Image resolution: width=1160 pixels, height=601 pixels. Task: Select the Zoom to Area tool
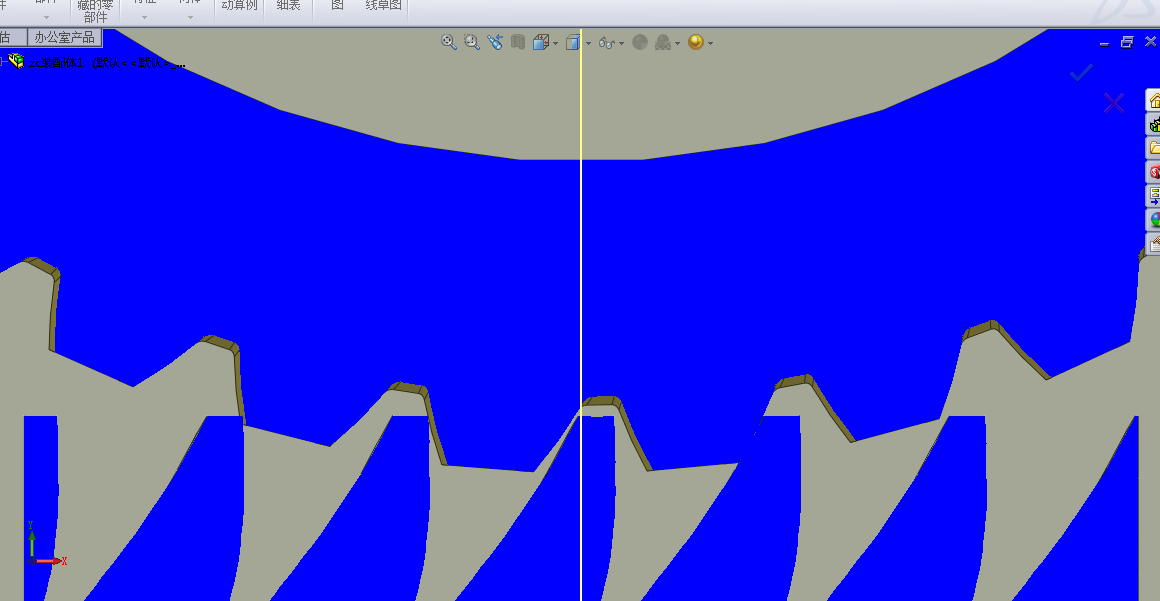pyautogui.click(x=471, y=42)
